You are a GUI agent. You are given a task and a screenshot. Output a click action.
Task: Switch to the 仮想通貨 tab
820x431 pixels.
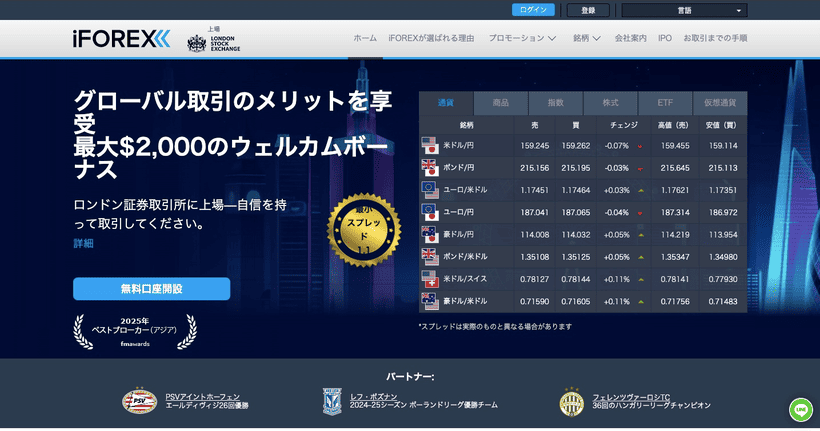coord(720,103)
